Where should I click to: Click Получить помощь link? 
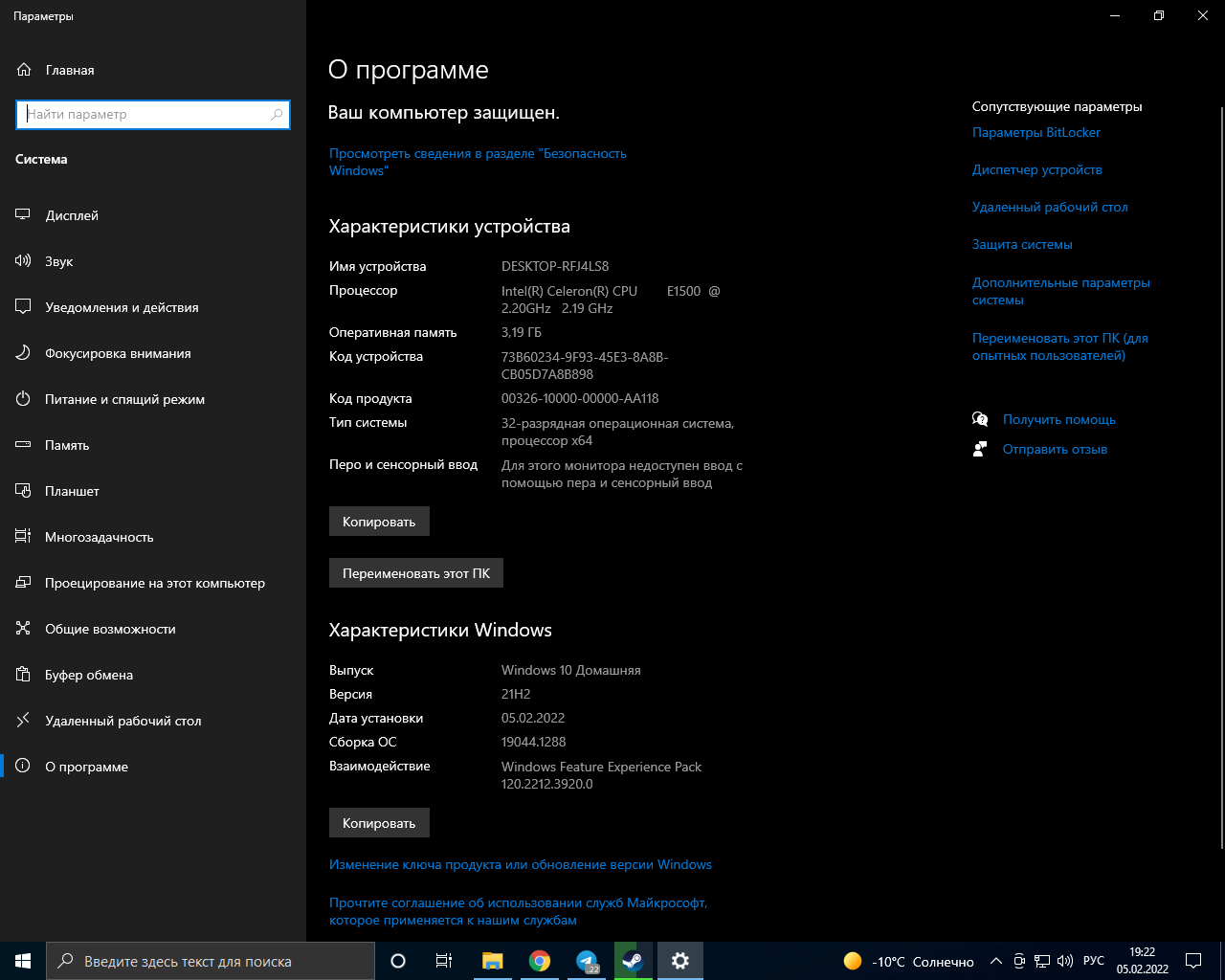(x=1059, y=419)
